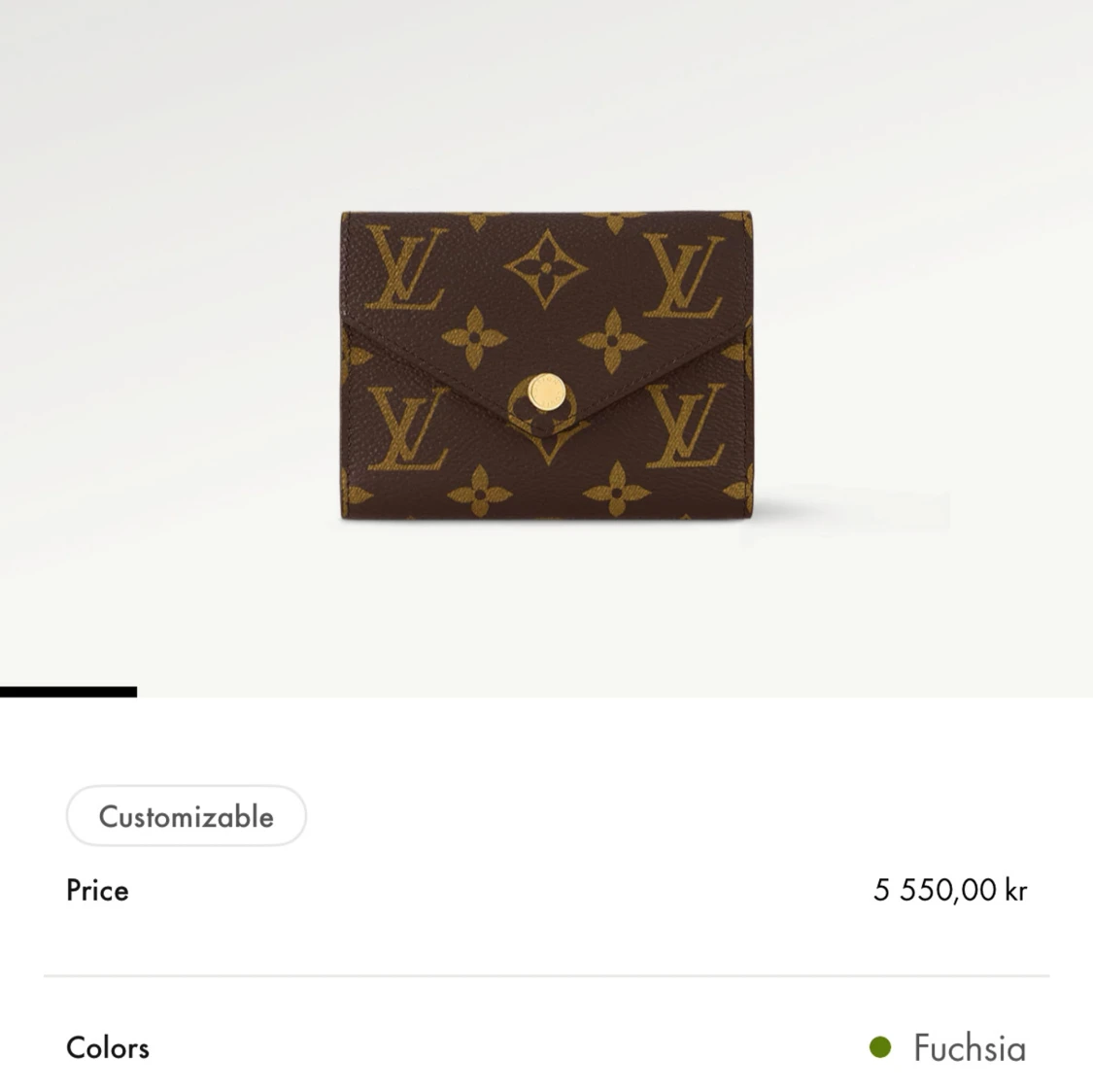Click the black carousel progress indicator
Screen dimensions: 1093x1092
point(68,692)
